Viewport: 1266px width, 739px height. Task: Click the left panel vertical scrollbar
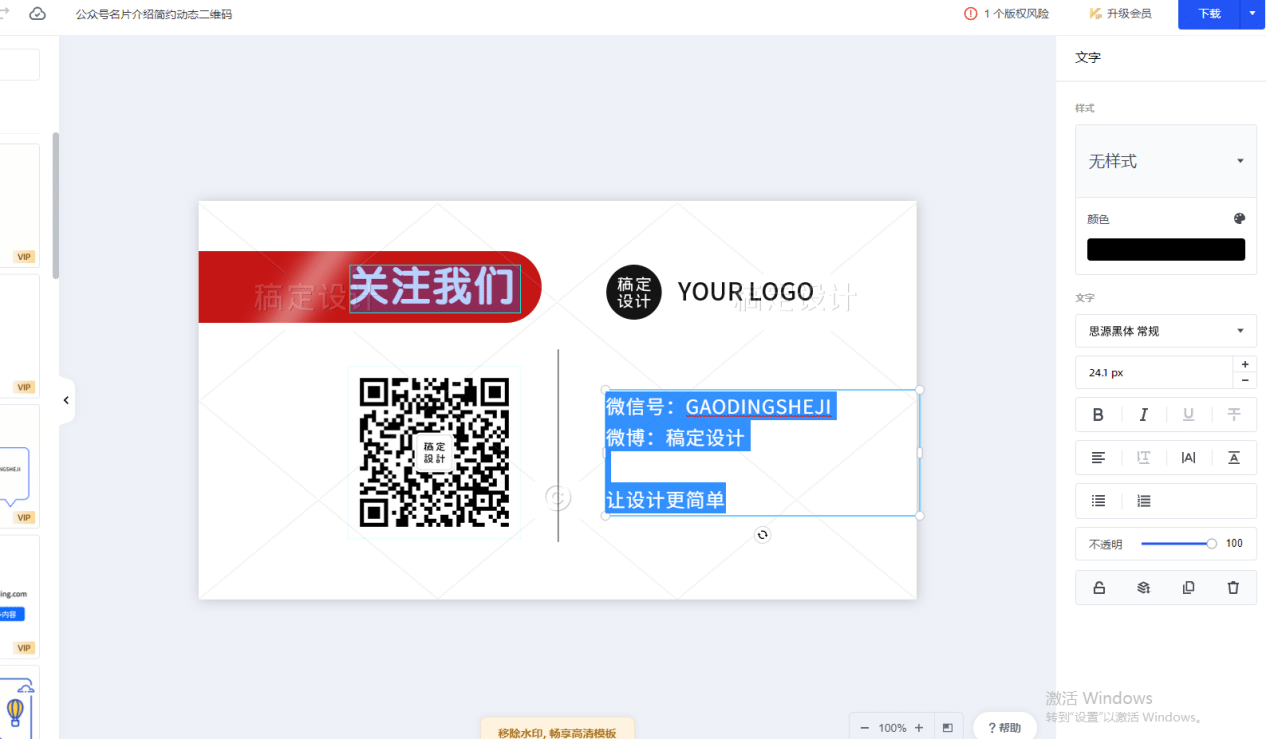(x=55, y=206)
